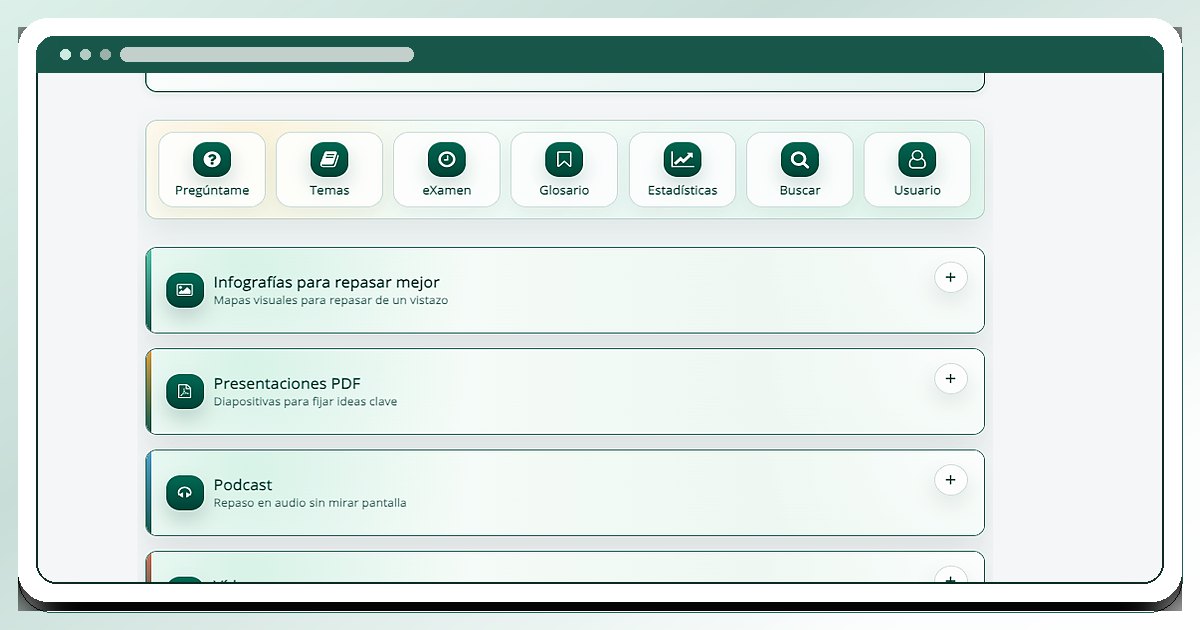Click the Infografías para repasar mejor title

point(326,282)
